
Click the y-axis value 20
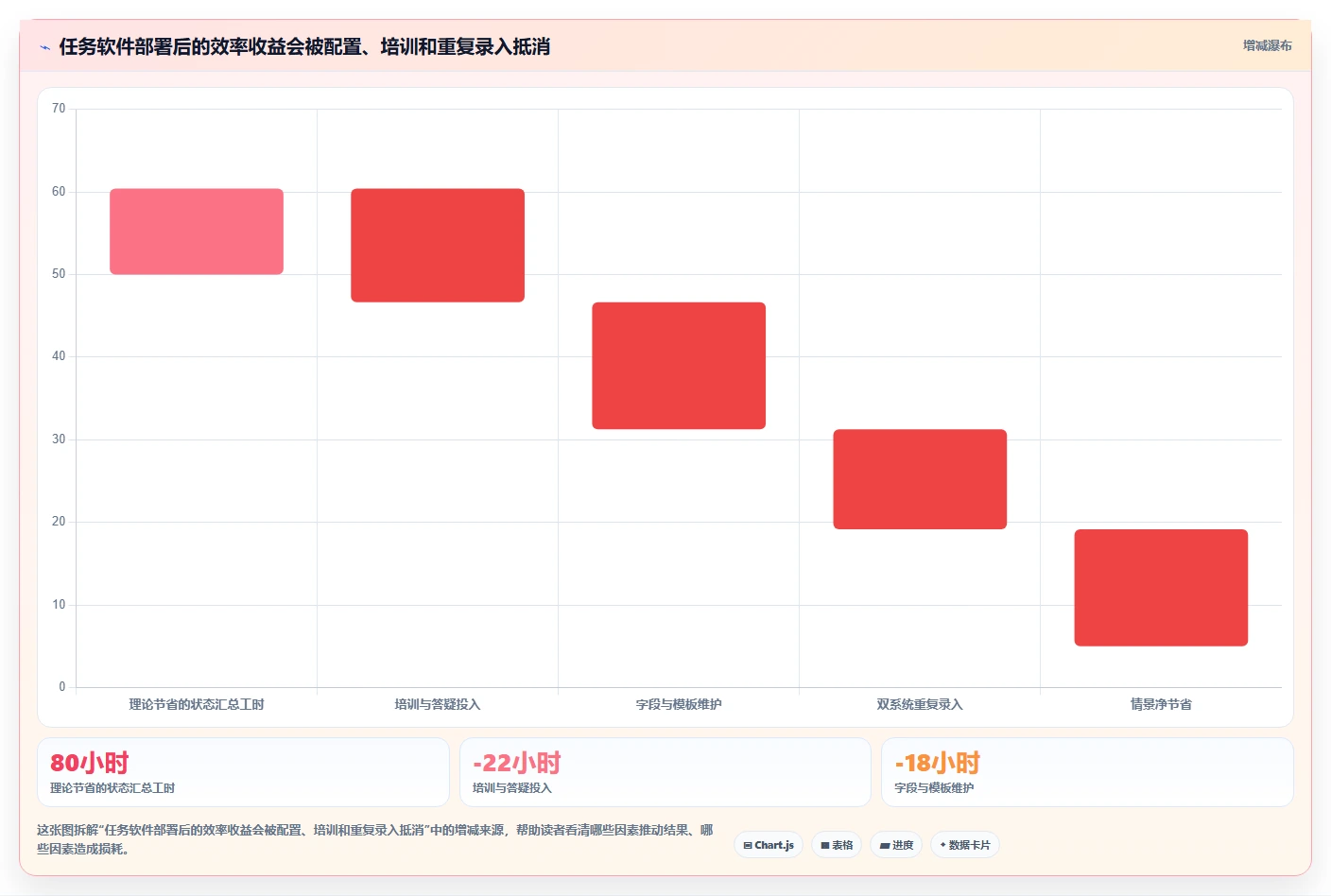tap(59, 522)
